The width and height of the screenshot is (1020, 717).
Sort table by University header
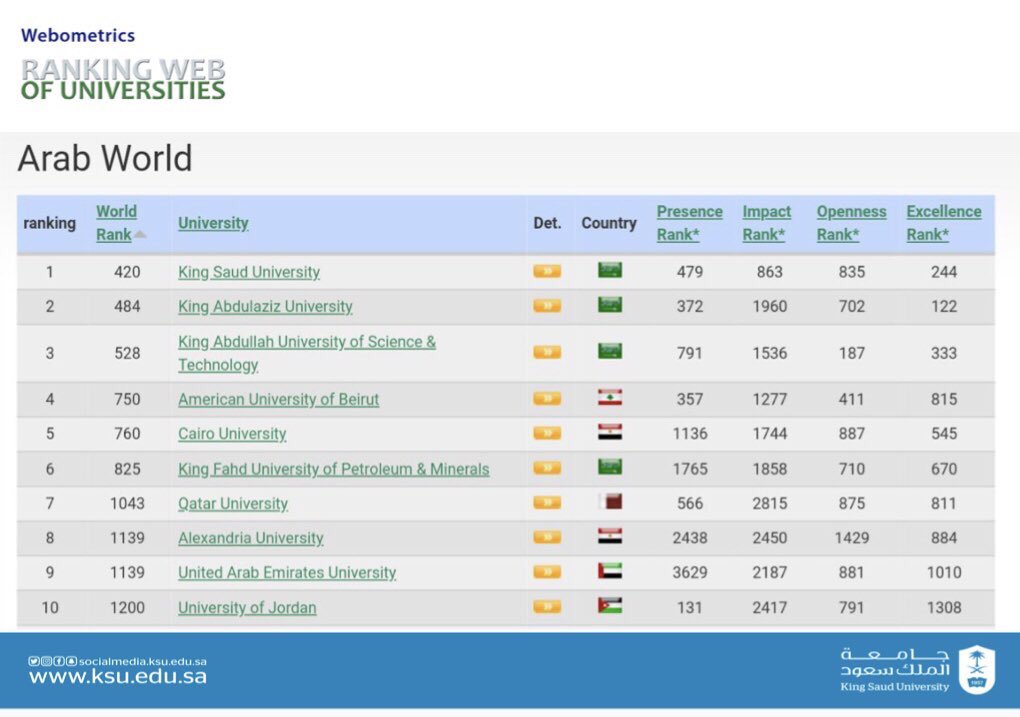click(x=213, y=223)
